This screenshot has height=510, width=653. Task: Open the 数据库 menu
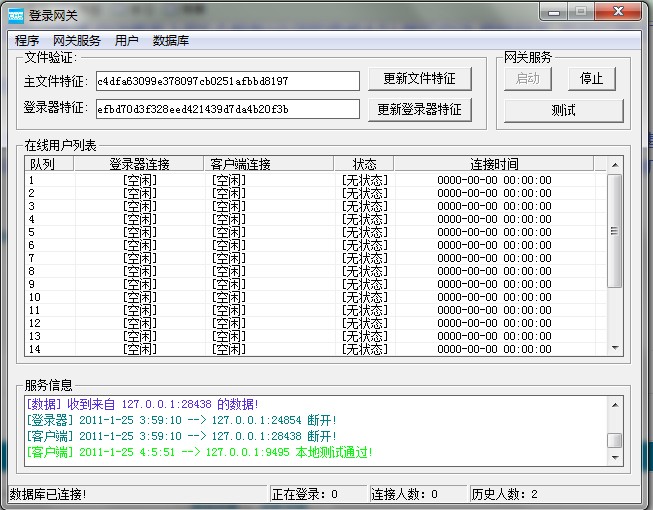click(171, 41)
